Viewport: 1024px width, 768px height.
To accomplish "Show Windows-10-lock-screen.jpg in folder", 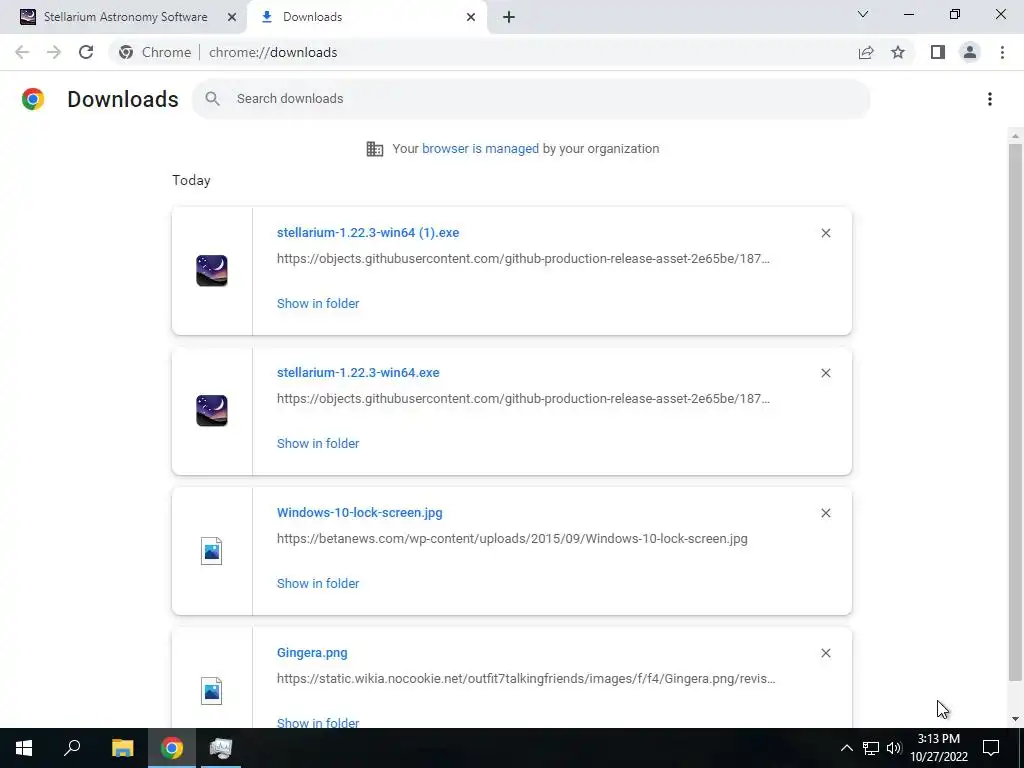I will tap(318, 583).
